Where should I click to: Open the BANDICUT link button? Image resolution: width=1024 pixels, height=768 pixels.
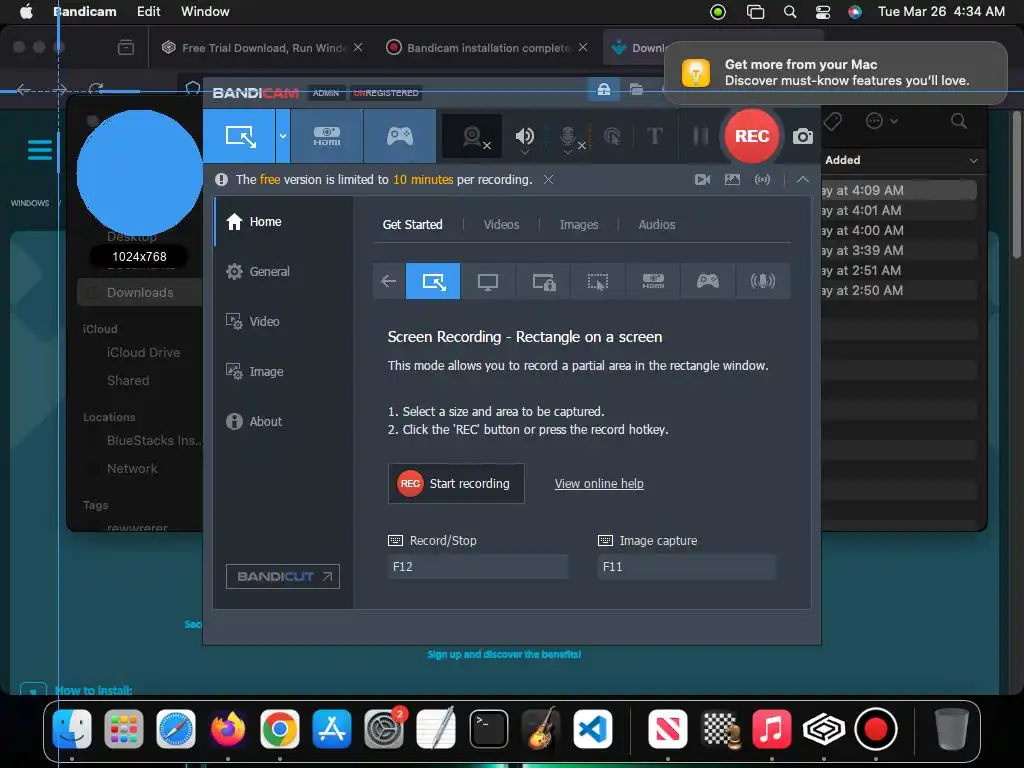coord(283,577)
